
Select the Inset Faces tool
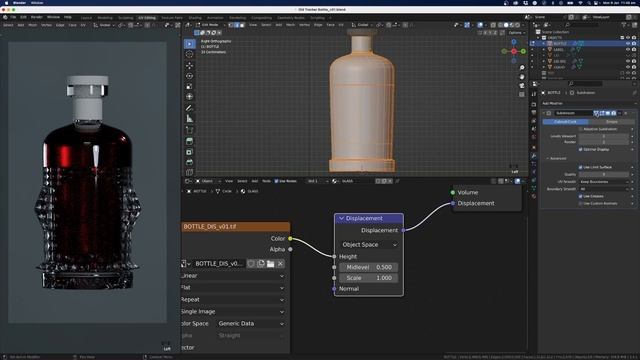point(189,152)
